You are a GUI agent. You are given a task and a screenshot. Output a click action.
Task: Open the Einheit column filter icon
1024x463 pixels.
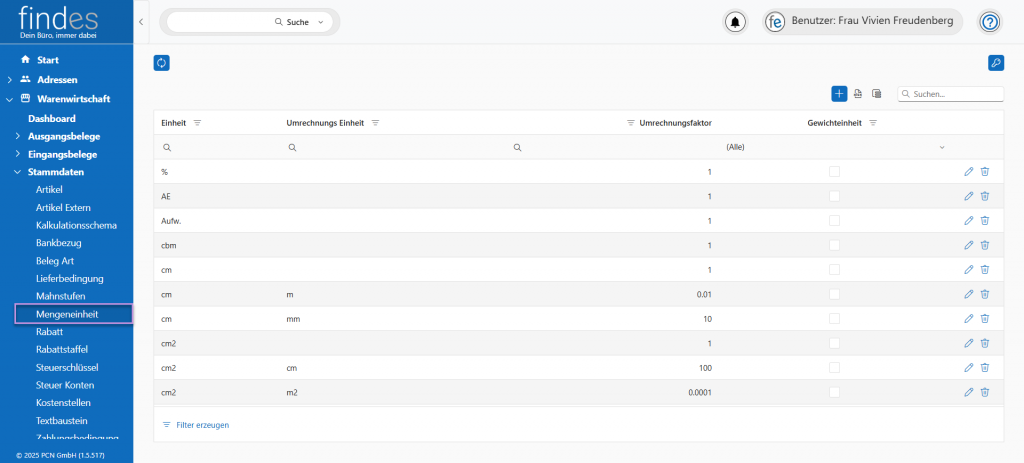point(197,123)
